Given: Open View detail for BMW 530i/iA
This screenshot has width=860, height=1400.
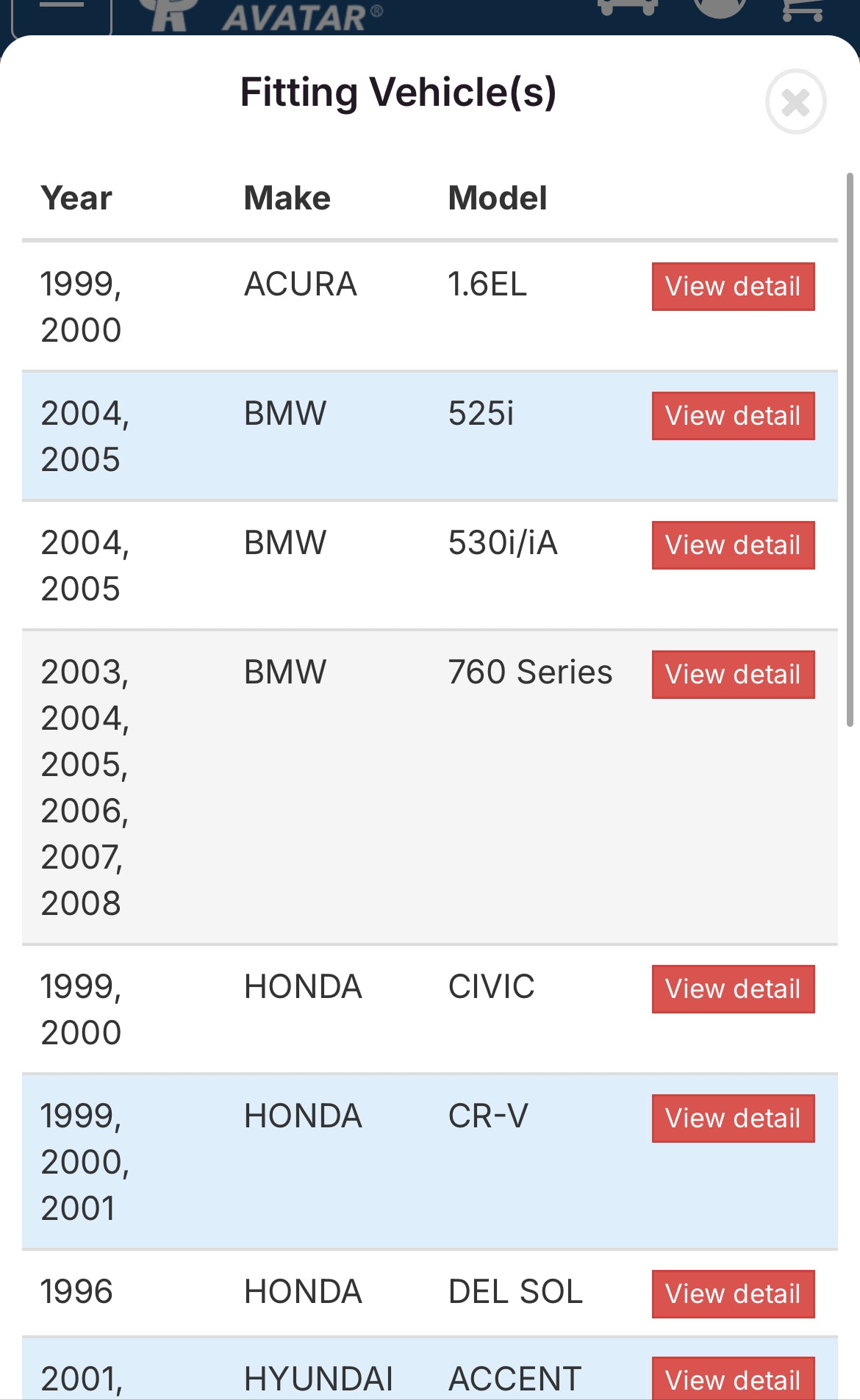Looking at the screenshot, I should click(733, 545).
